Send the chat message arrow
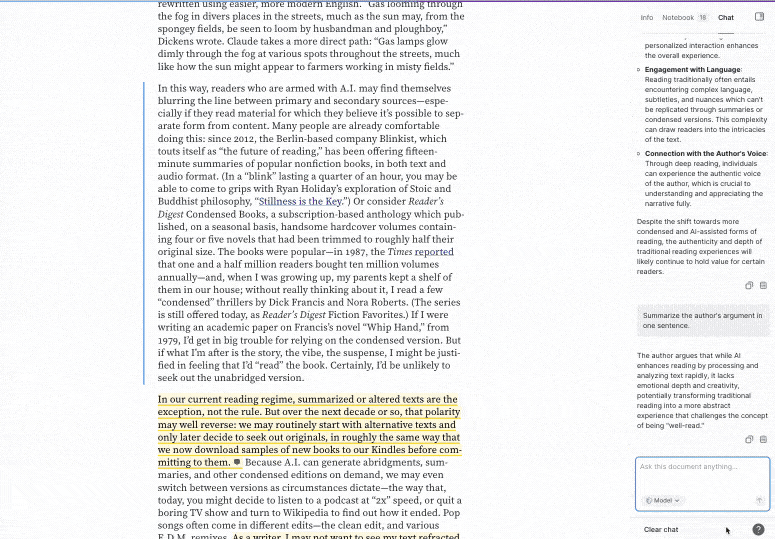 pyautogui.click(x=760, y=500)
